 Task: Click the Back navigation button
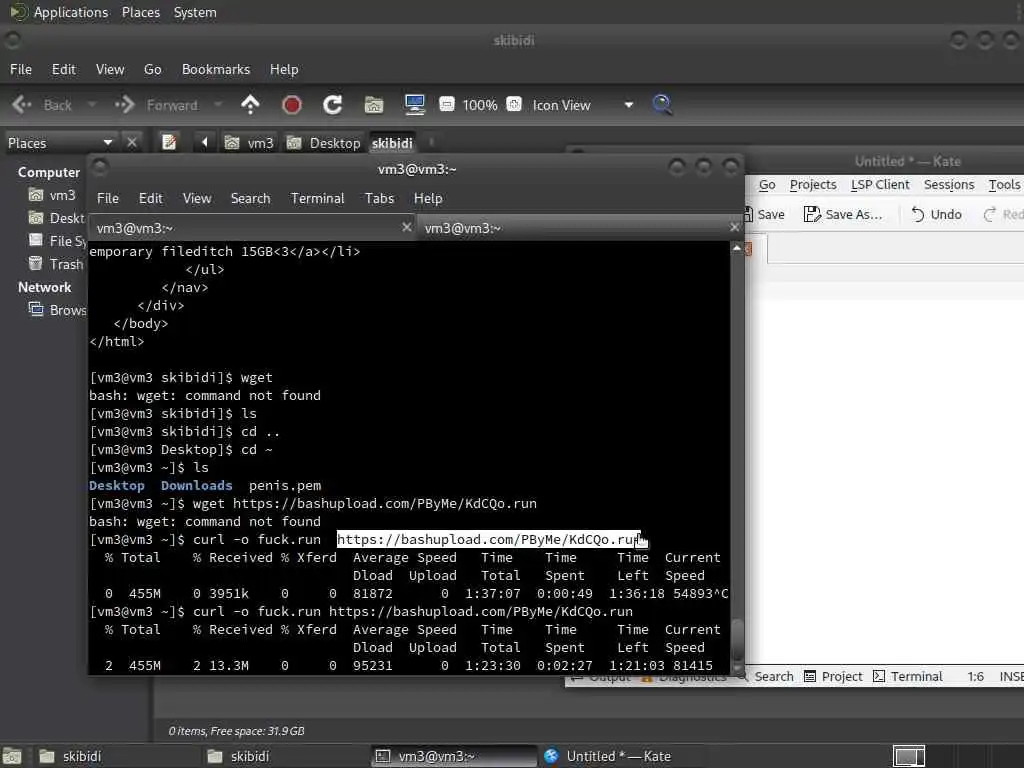click(42, 104)
